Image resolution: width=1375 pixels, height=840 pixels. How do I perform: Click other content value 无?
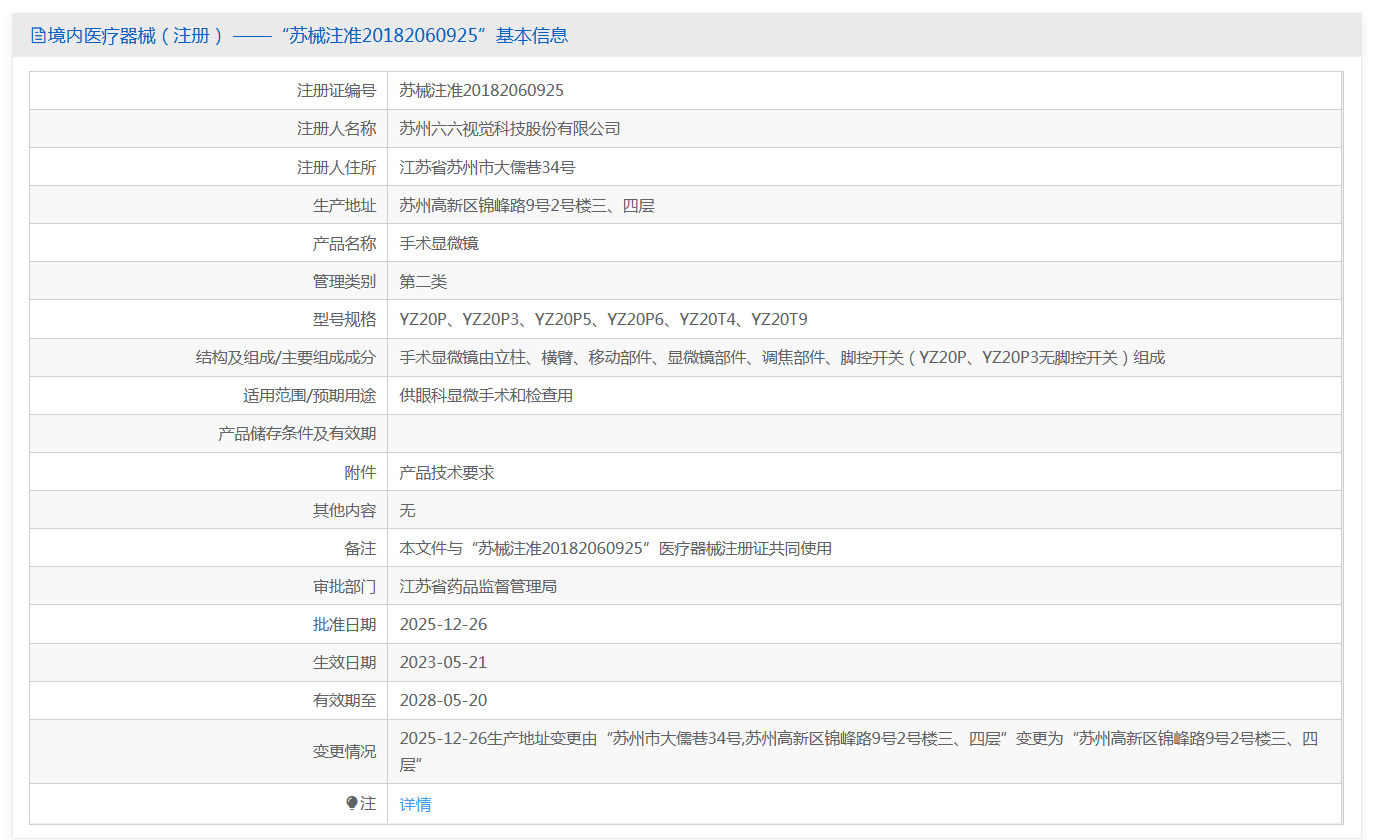click(407, 510)
